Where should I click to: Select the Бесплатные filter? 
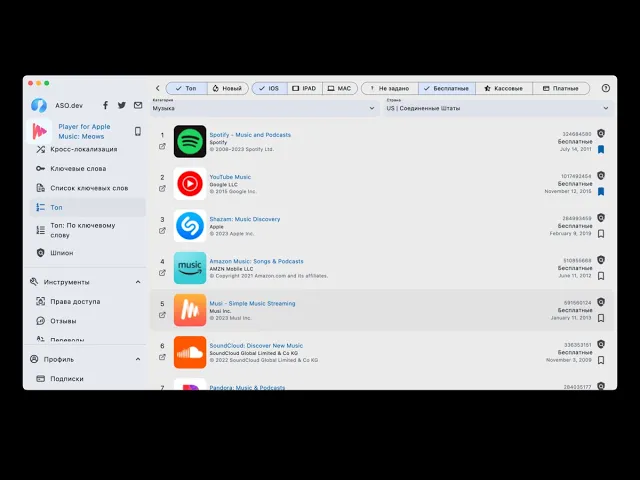(x=447, y=88)
